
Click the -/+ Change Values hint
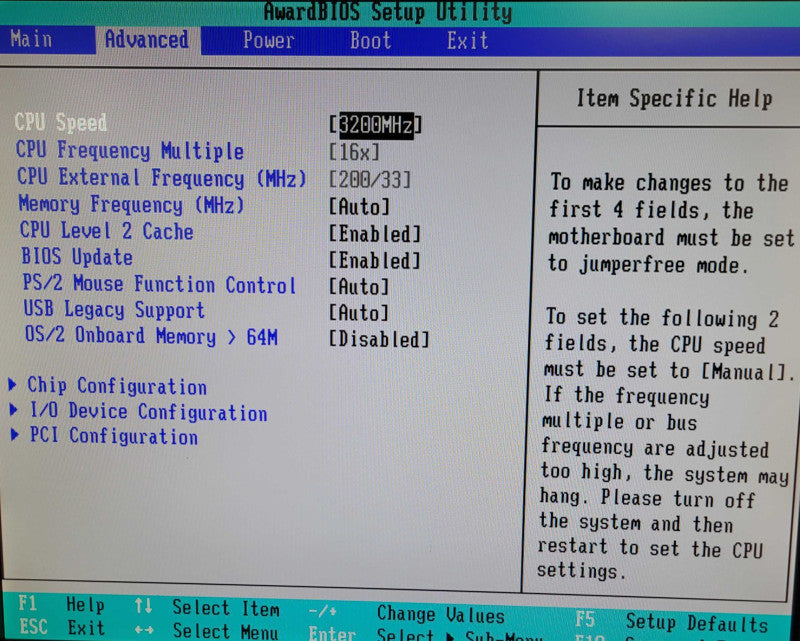coord(407,614)
